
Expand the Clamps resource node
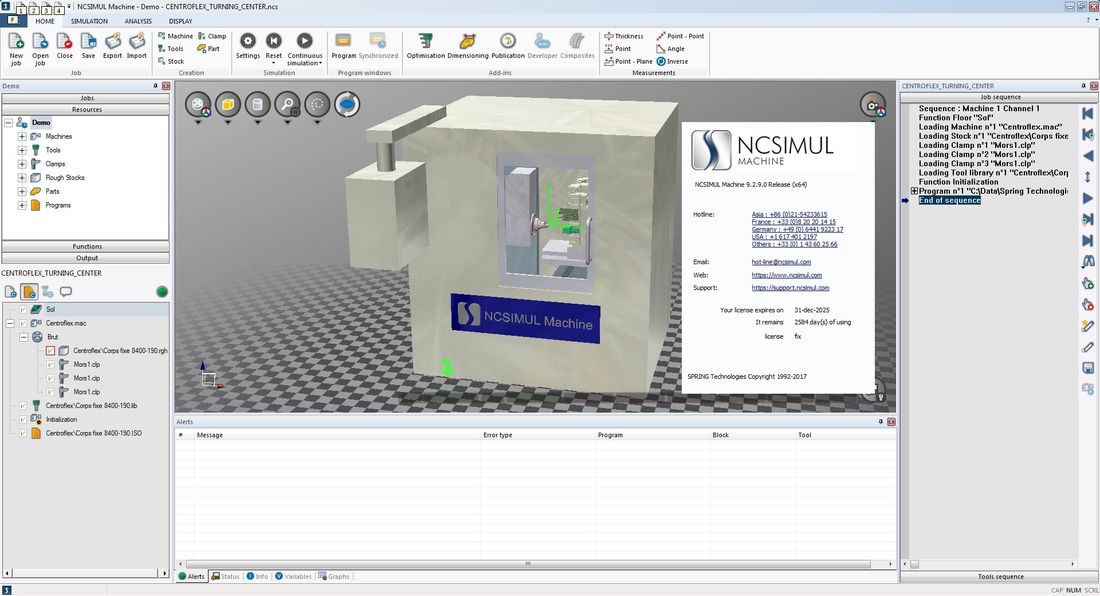click(x=22, y=163)
